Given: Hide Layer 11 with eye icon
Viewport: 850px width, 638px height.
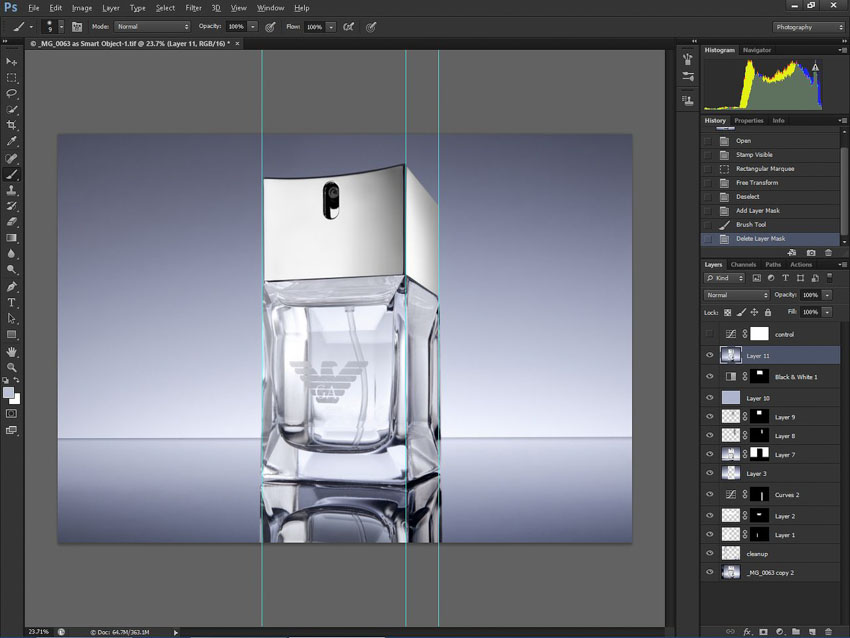Looking at the screenshot, I should 710,356.
